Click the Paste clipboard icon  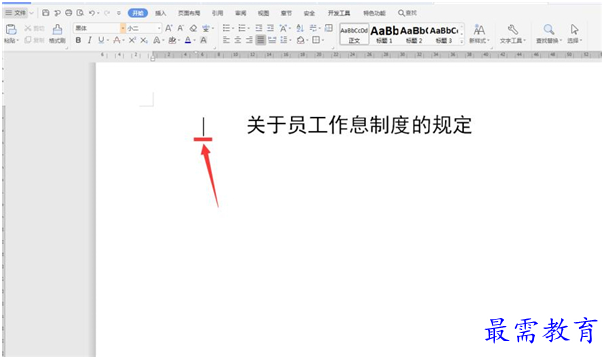point(11,29)
